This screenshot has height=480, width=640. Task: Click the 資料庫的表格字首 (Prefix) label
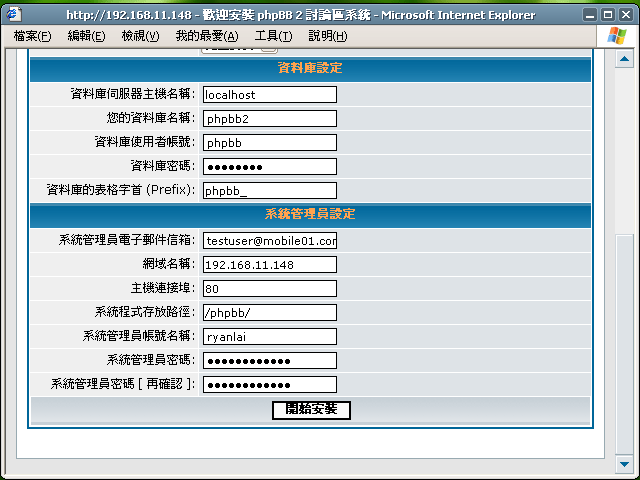120,190
